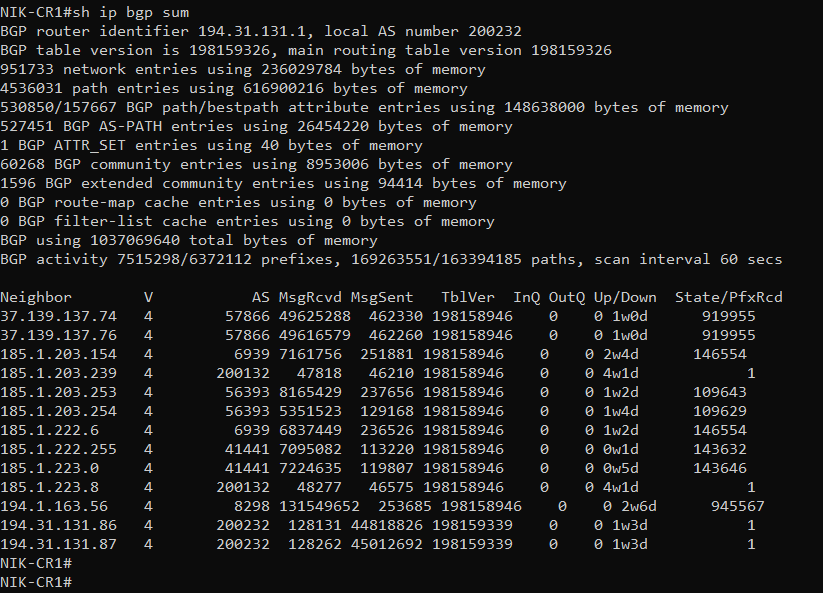Click the uptime 0w5d for 185.1.223.0
The height and width of the screenshot is (593, 823).
[620, 468]
